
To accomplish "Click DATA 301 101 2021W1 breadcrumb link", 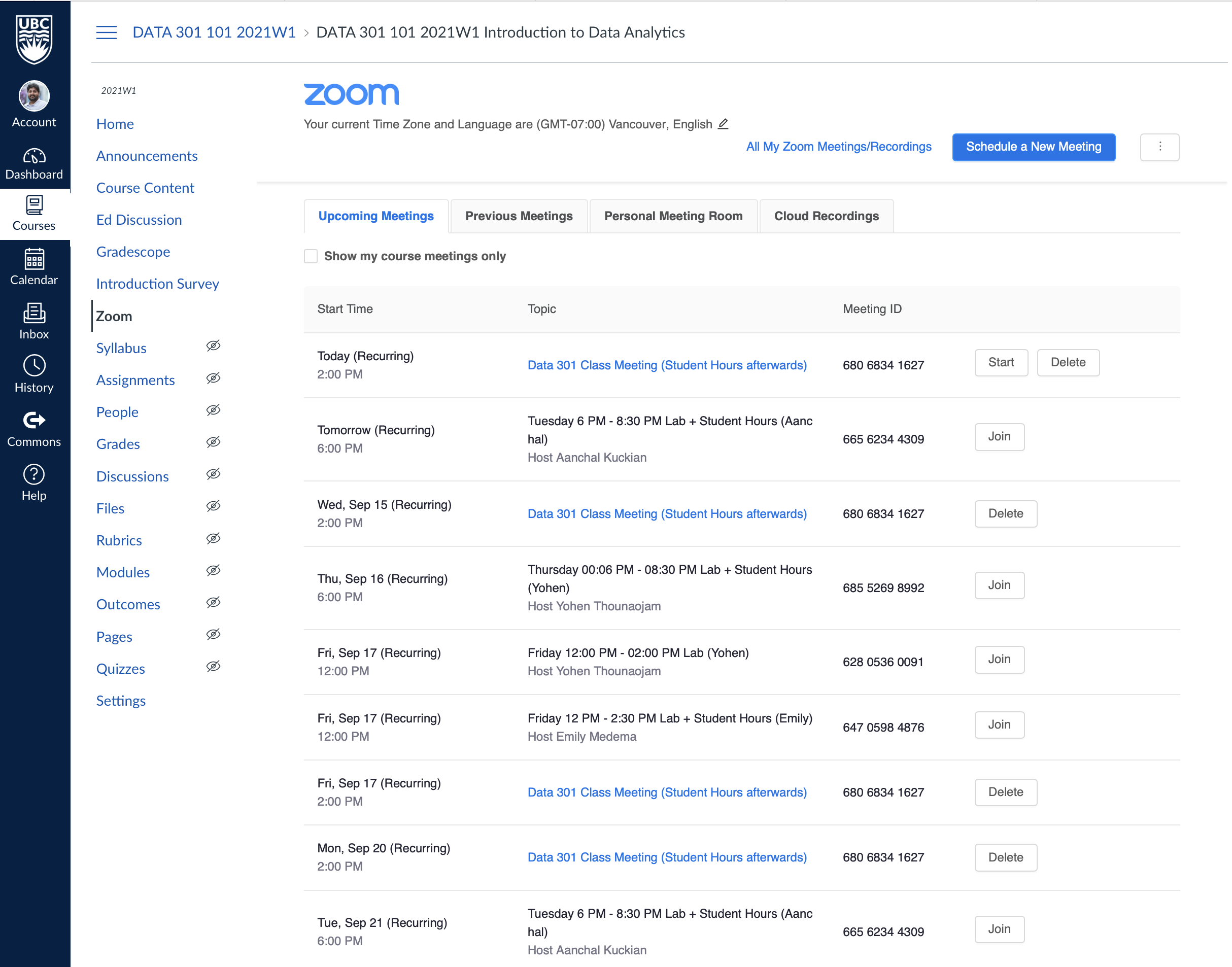I will (x=214, y=32).
